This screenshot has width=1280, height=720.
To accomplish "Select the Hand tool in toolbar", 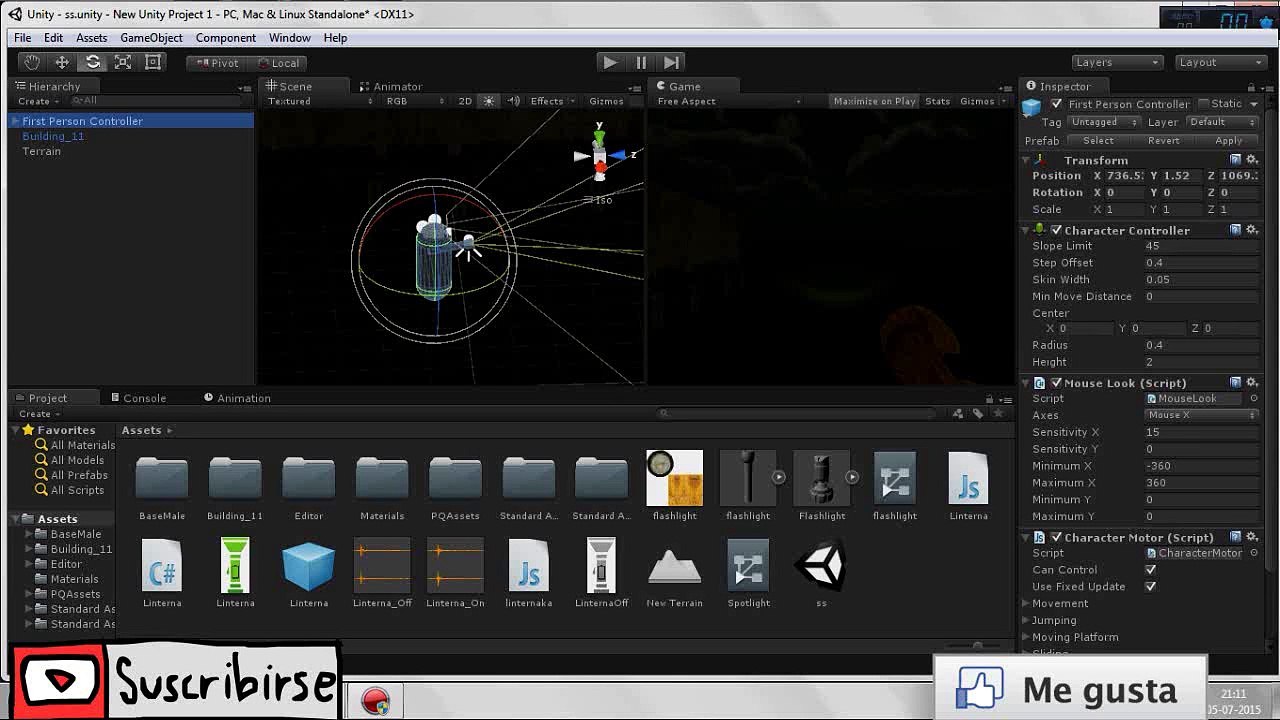I will click(x=31, y=62).
